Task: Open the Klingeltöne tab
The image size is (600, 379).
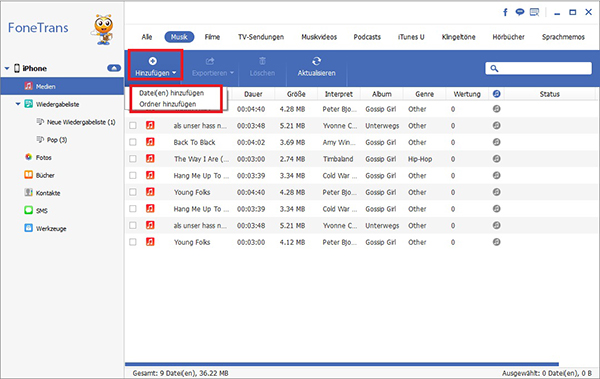Action: click(458, 37)
